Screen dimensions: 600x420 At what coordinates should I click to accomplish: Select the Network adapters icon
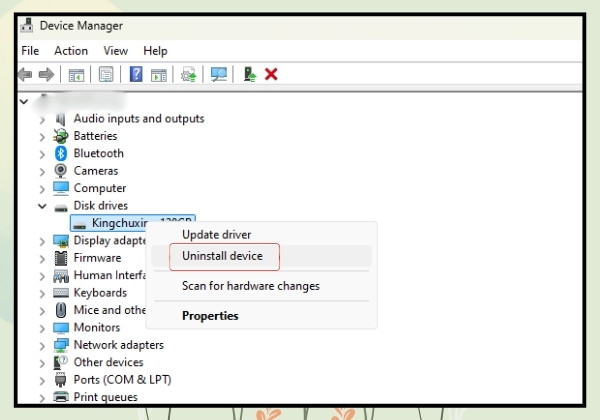(61, 345)
